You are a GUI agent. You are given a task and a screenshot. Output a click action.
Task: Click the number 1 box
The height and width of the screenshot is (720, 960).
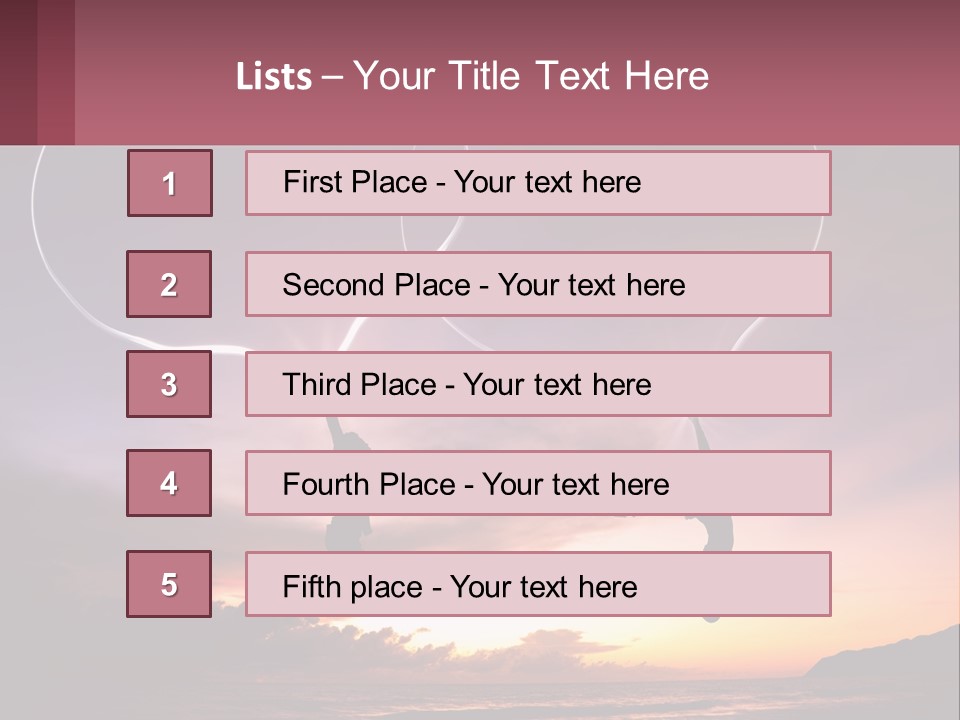(170, 183)
